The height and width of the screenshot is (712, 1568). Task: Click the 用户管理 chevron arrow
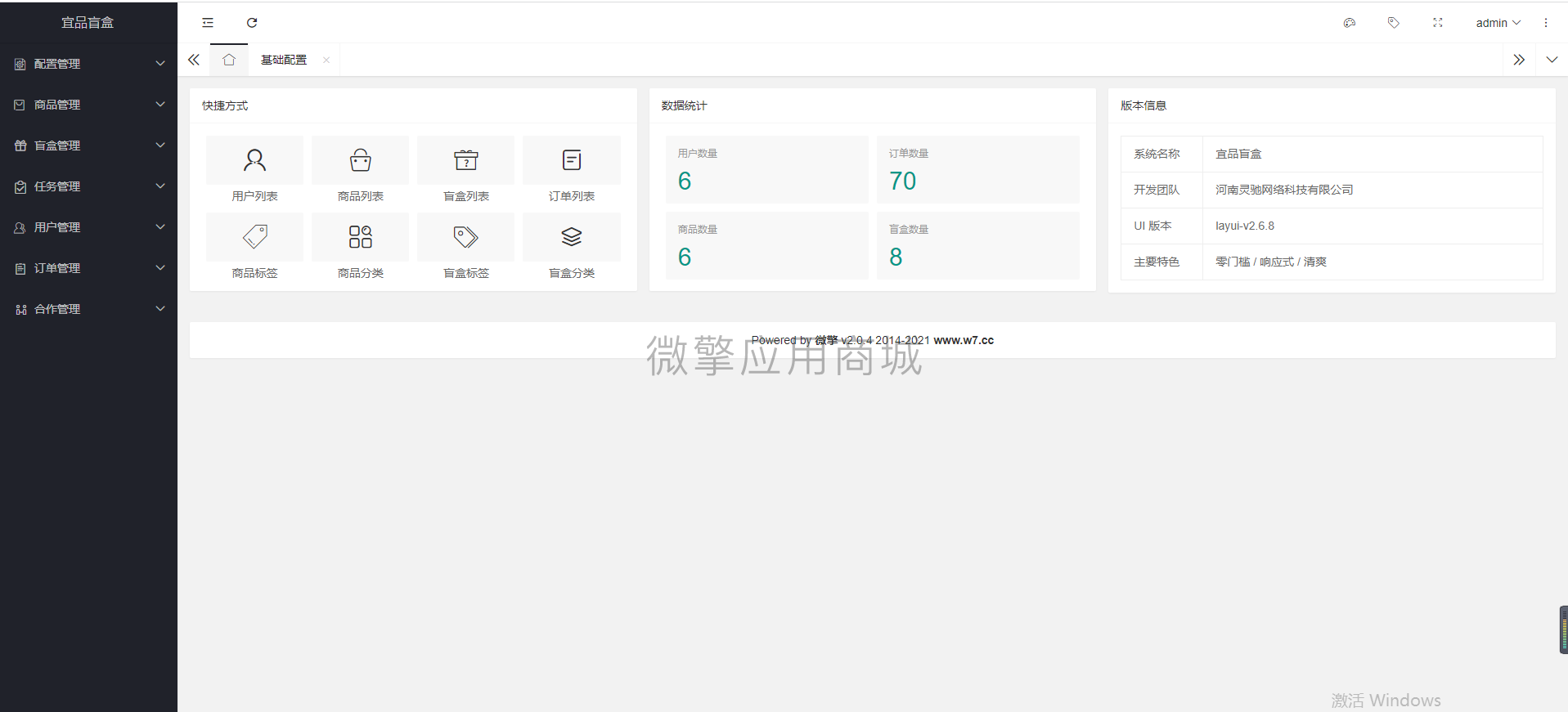coord(160,226)
